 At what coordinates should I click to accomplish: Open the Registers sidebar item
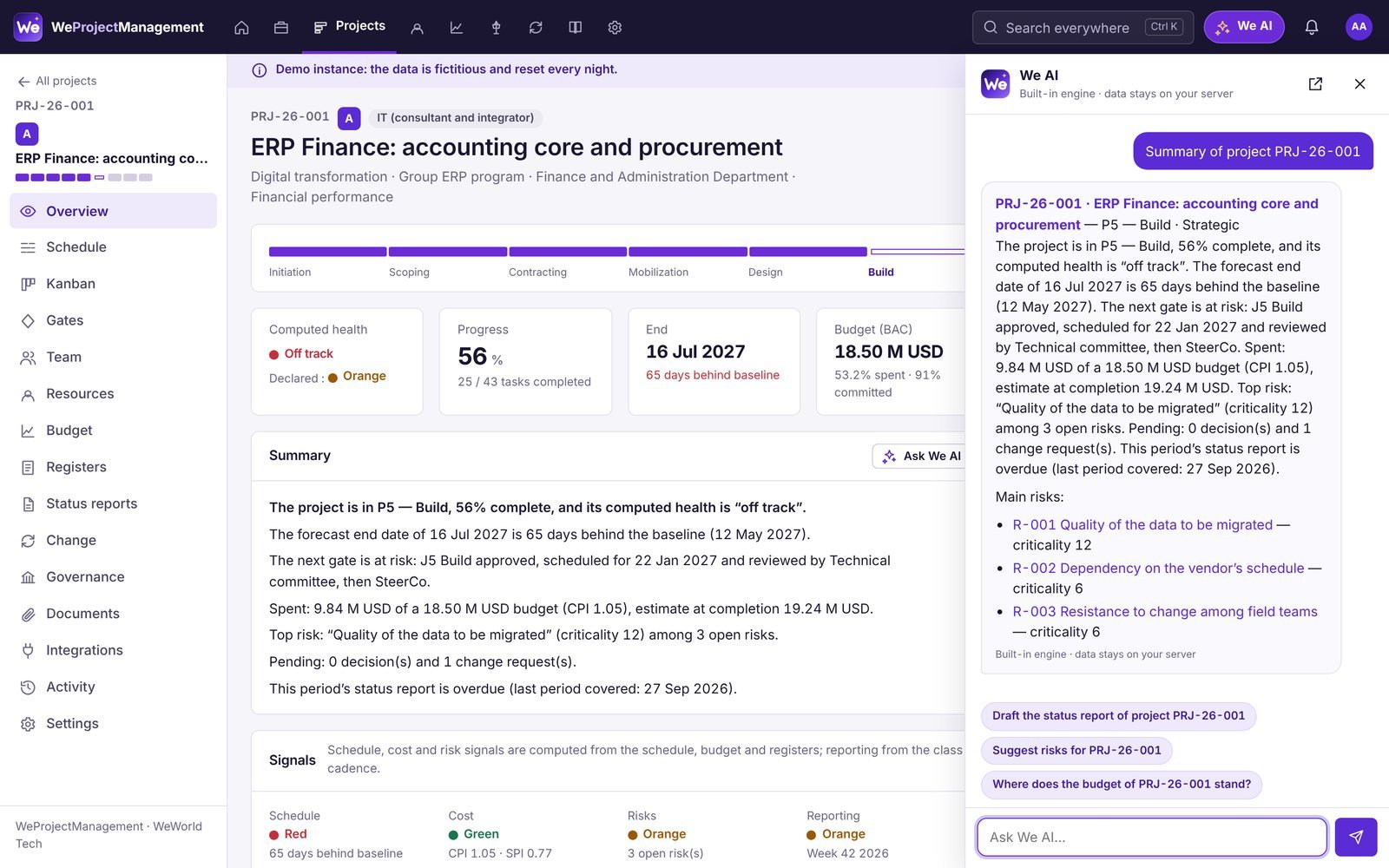[x=113, y=467]
